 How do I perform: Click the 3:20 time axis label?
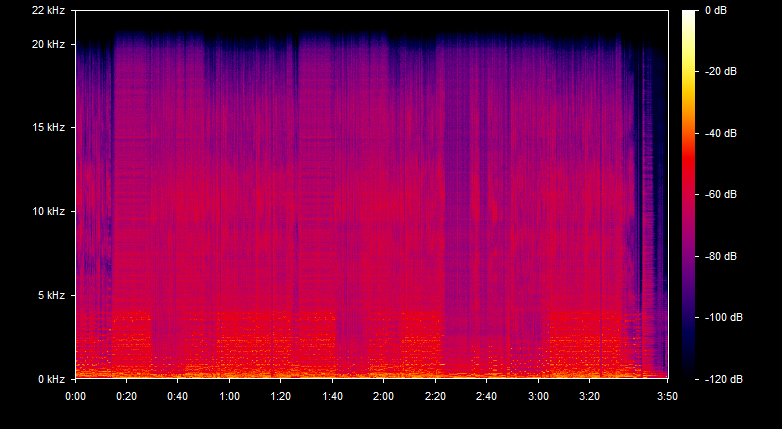pyautogui.click(x=589, y=397)
